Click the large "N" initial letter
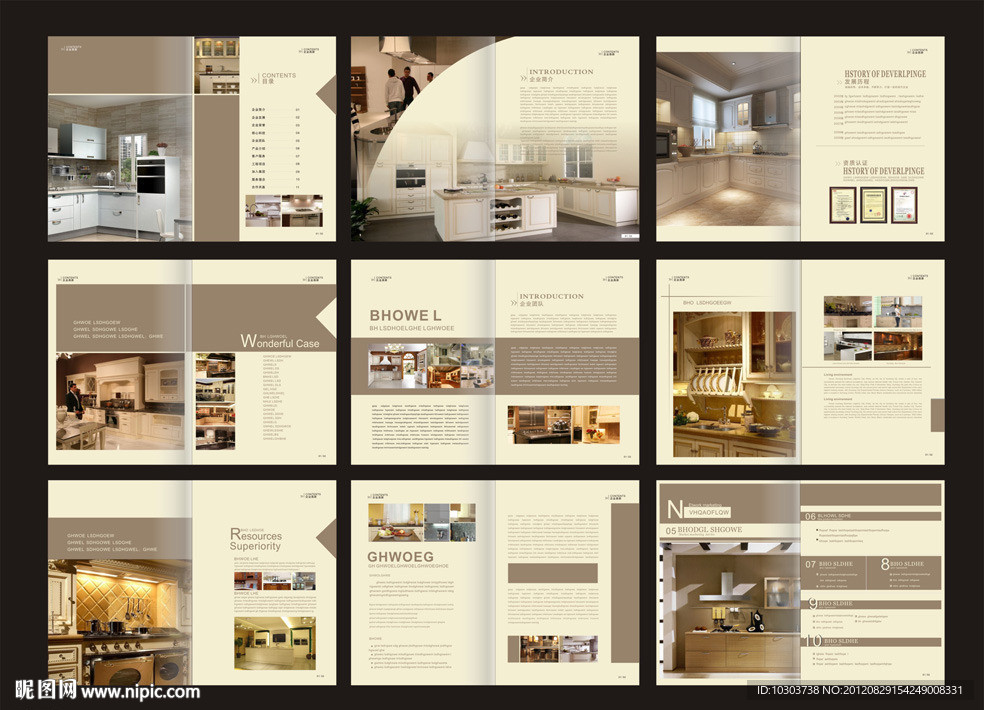This screenshot has height=710, width=984. point(675,508)
